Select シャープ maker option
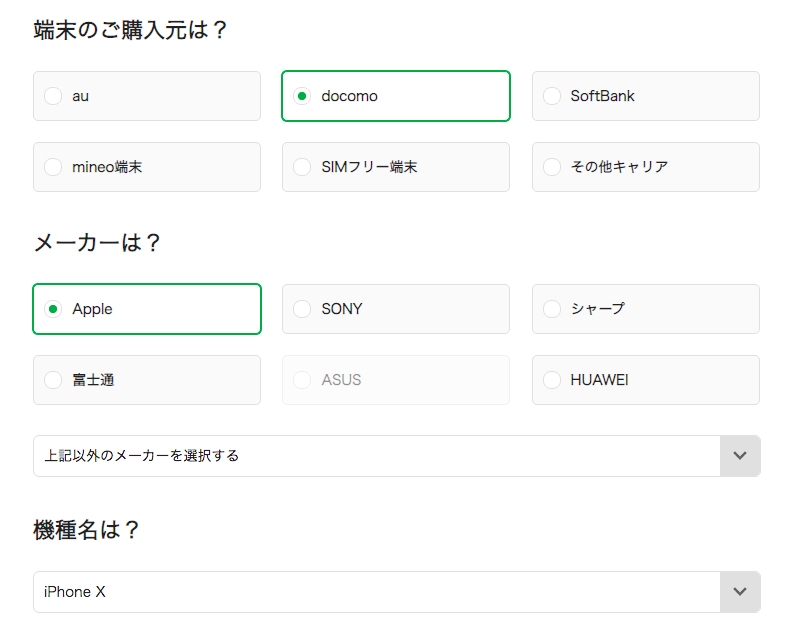The image size is (811, 643). [645, 309]
